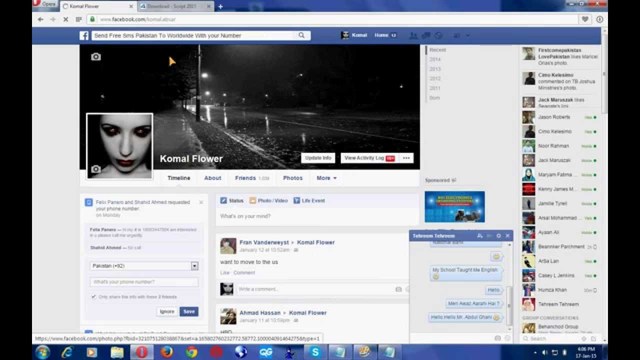Select the second browser tab
This screenshot has width=640, height=360.
pyautogui.click(x=176, y=7)
